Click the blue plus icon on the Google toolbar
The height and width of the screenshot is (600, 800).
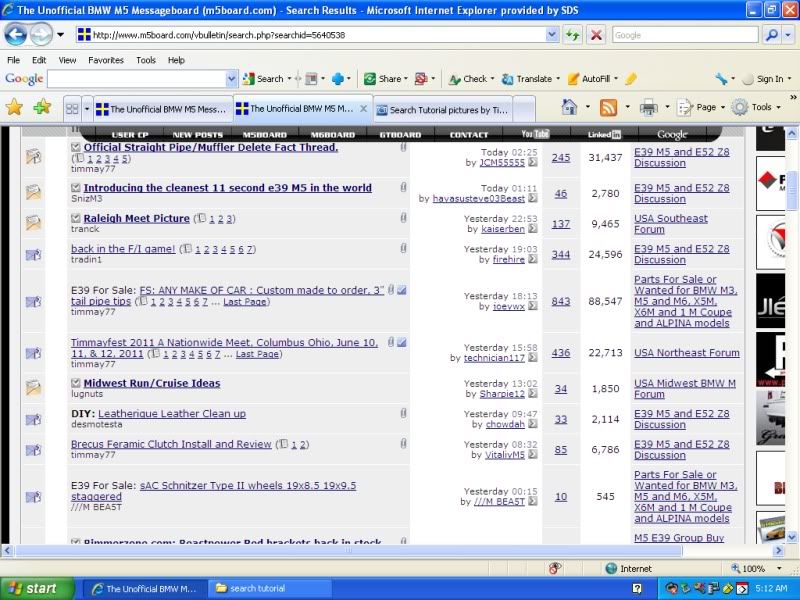338,79
